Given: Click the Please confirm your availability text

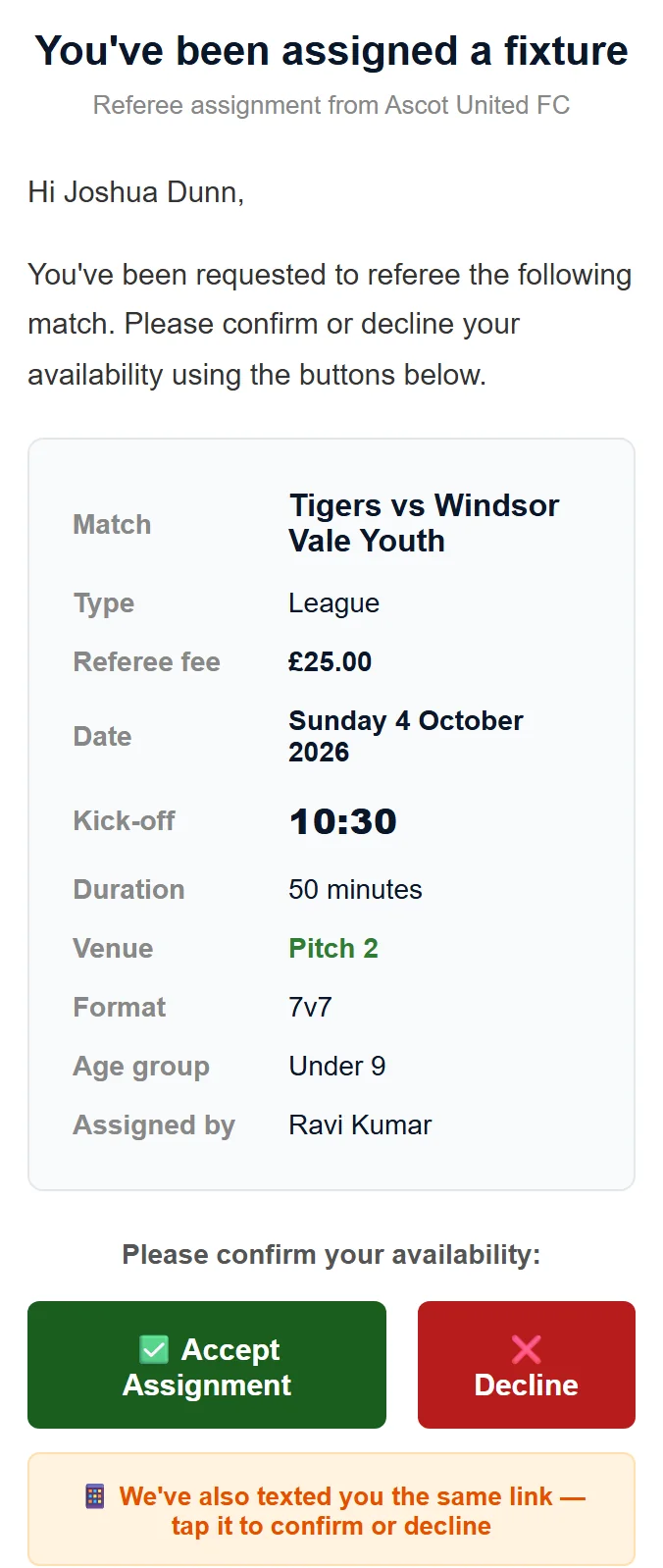Looking at the screenshot, I should pyautogui.click(x=331, y=1254).
